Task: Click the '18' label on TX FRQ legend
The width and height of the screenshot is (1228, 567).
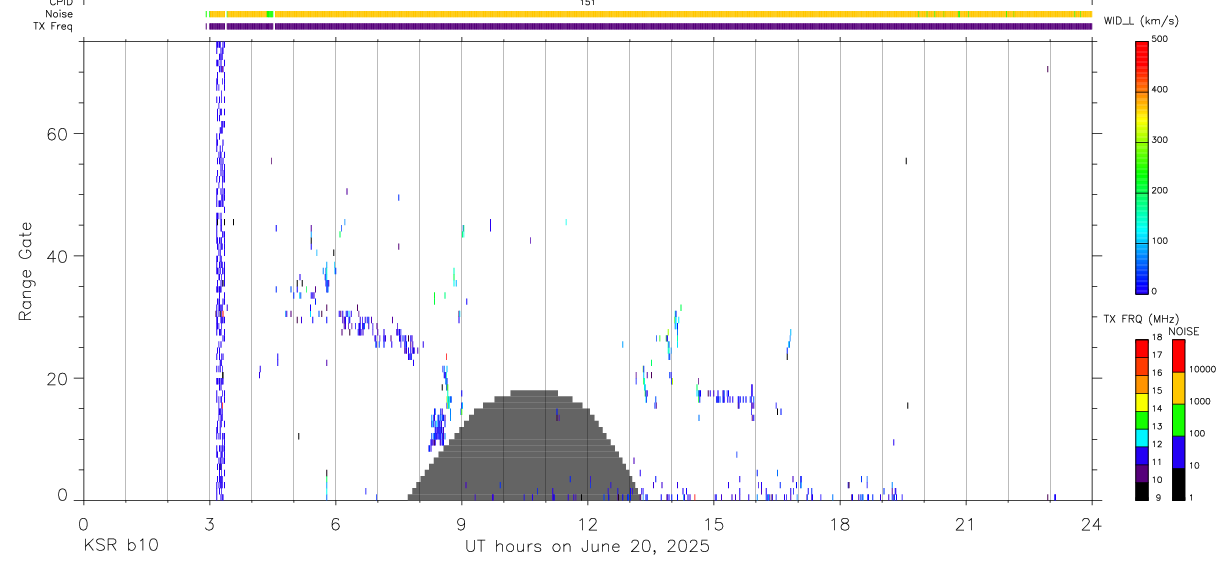Action: click(1158, 338)
